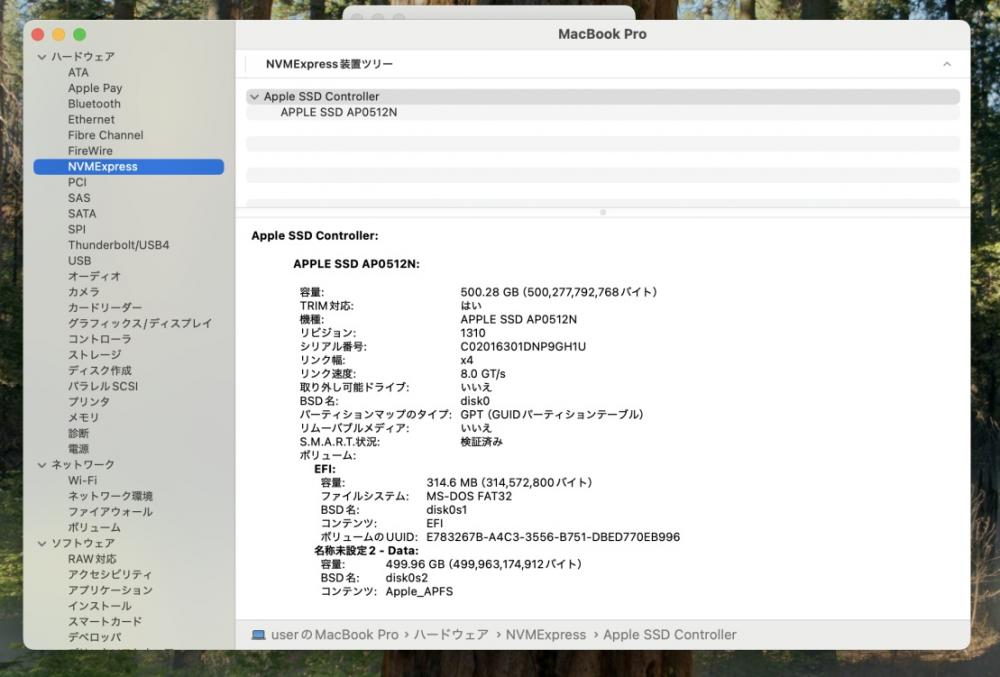Select 電源 in the sidebar

[x=78, y=449]
